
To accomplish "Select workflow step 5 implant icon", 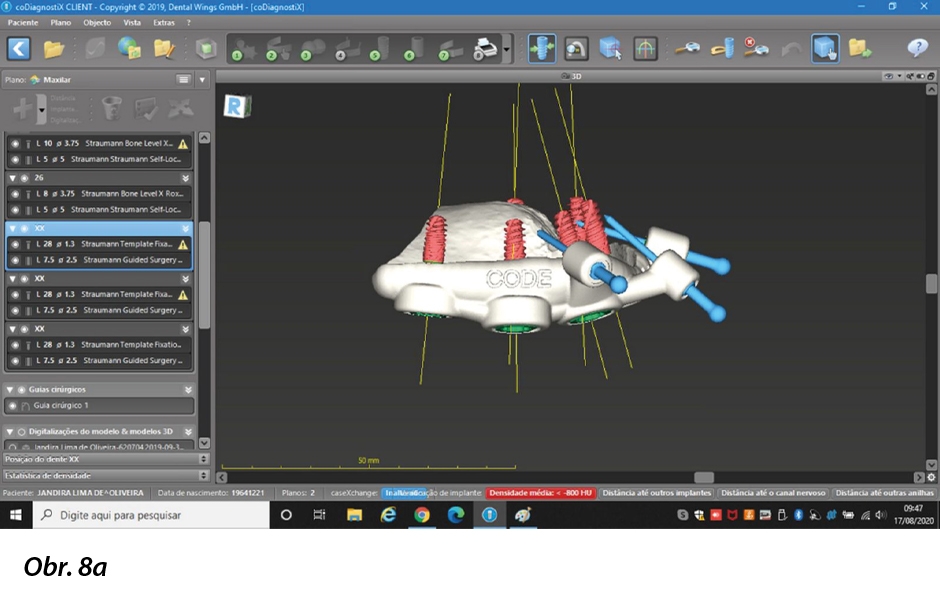I will [381, 49].
